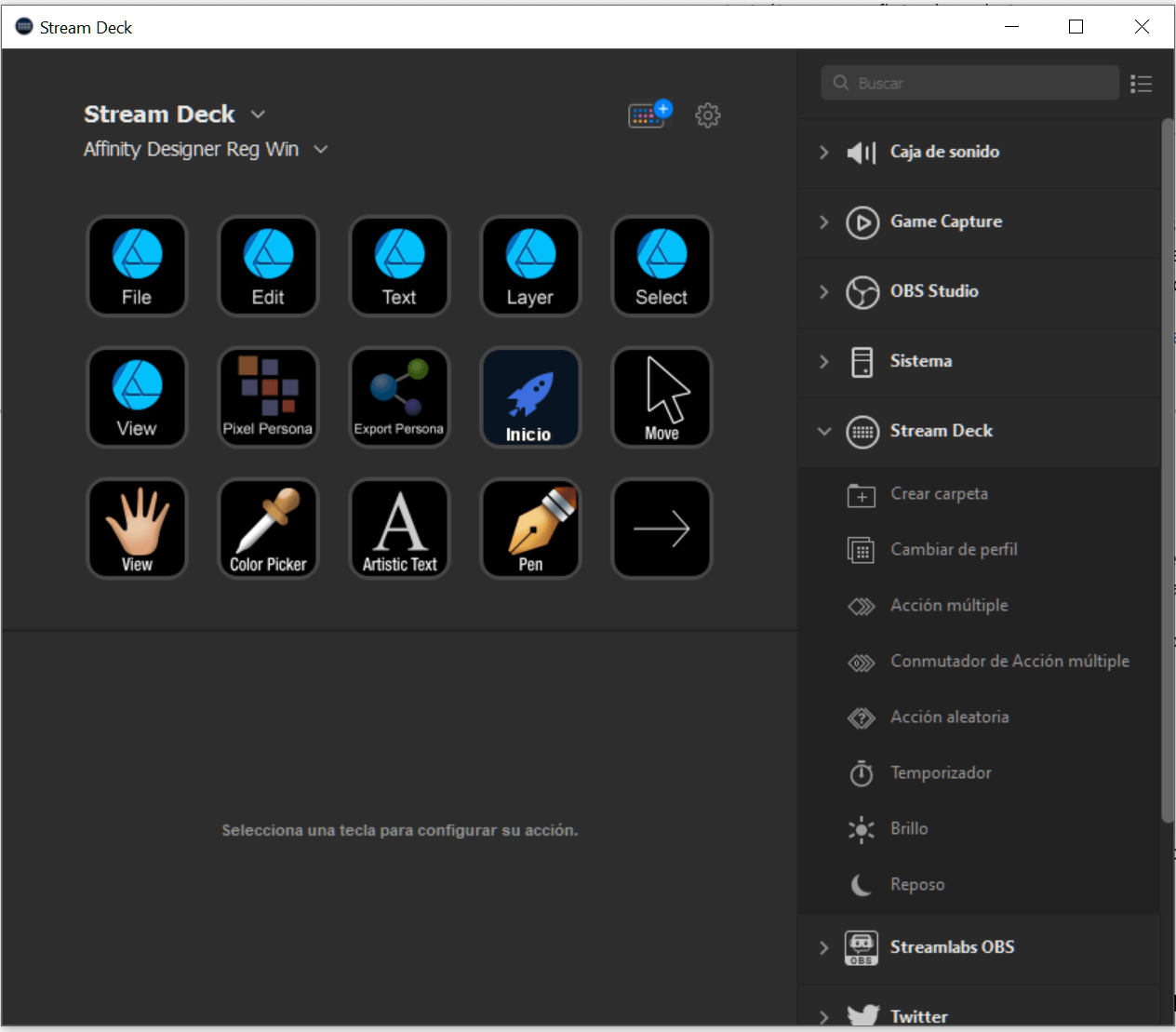The width and height of the screenshot is (1176, 1032).
Task: Click the Inicio rocket key
Action: coord(530,397)
